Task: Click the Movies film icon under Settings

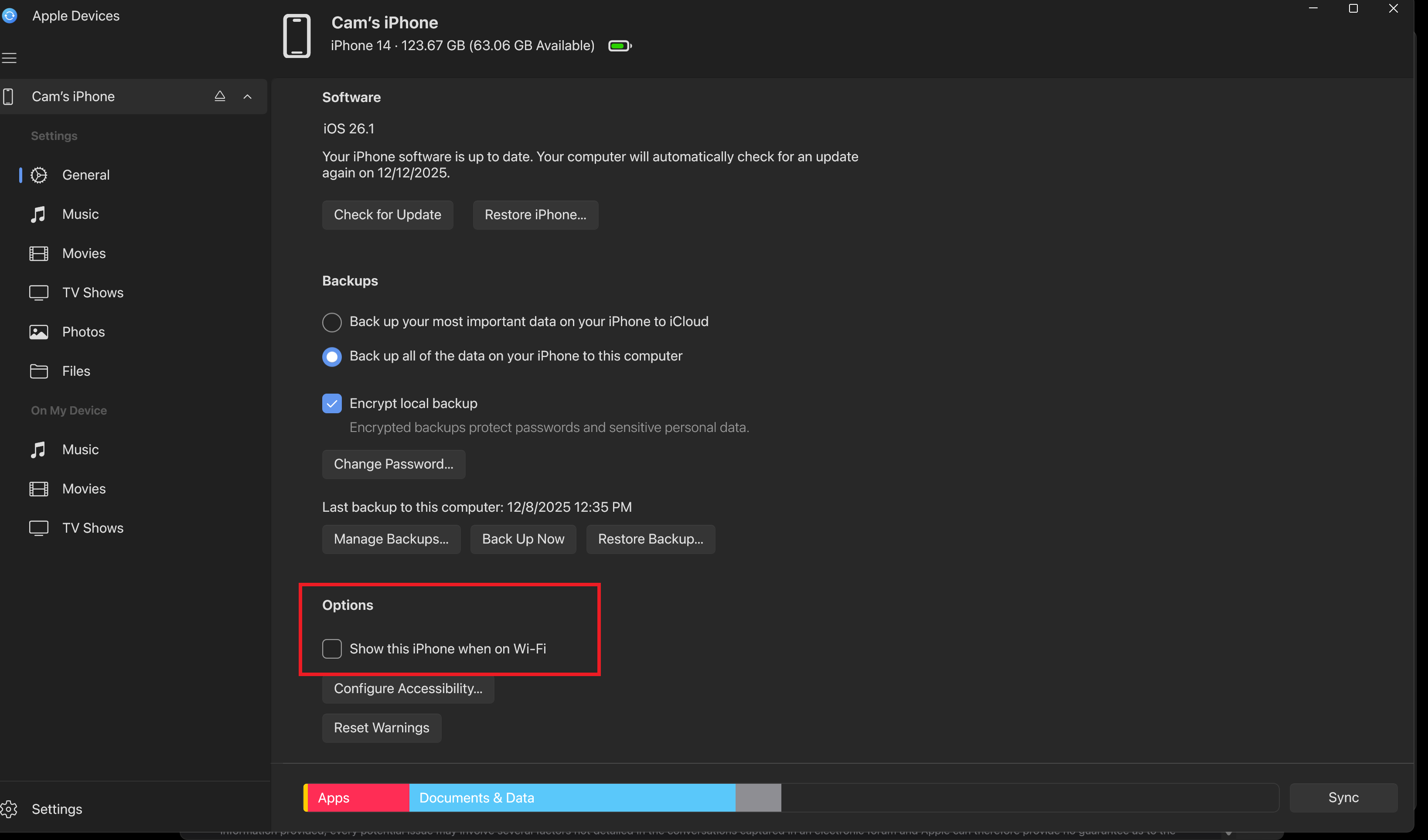Action: (x=38, y=253)
